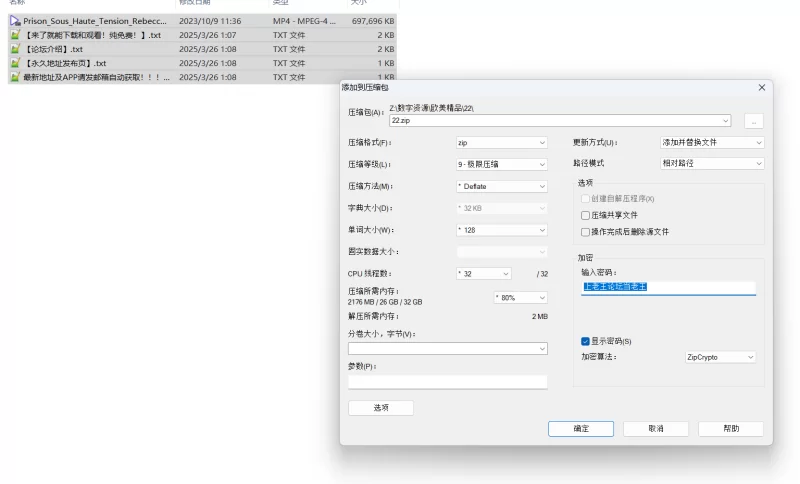
Task: Select file name 【永久地址发布页】.txt
Action: click(65, 63)
